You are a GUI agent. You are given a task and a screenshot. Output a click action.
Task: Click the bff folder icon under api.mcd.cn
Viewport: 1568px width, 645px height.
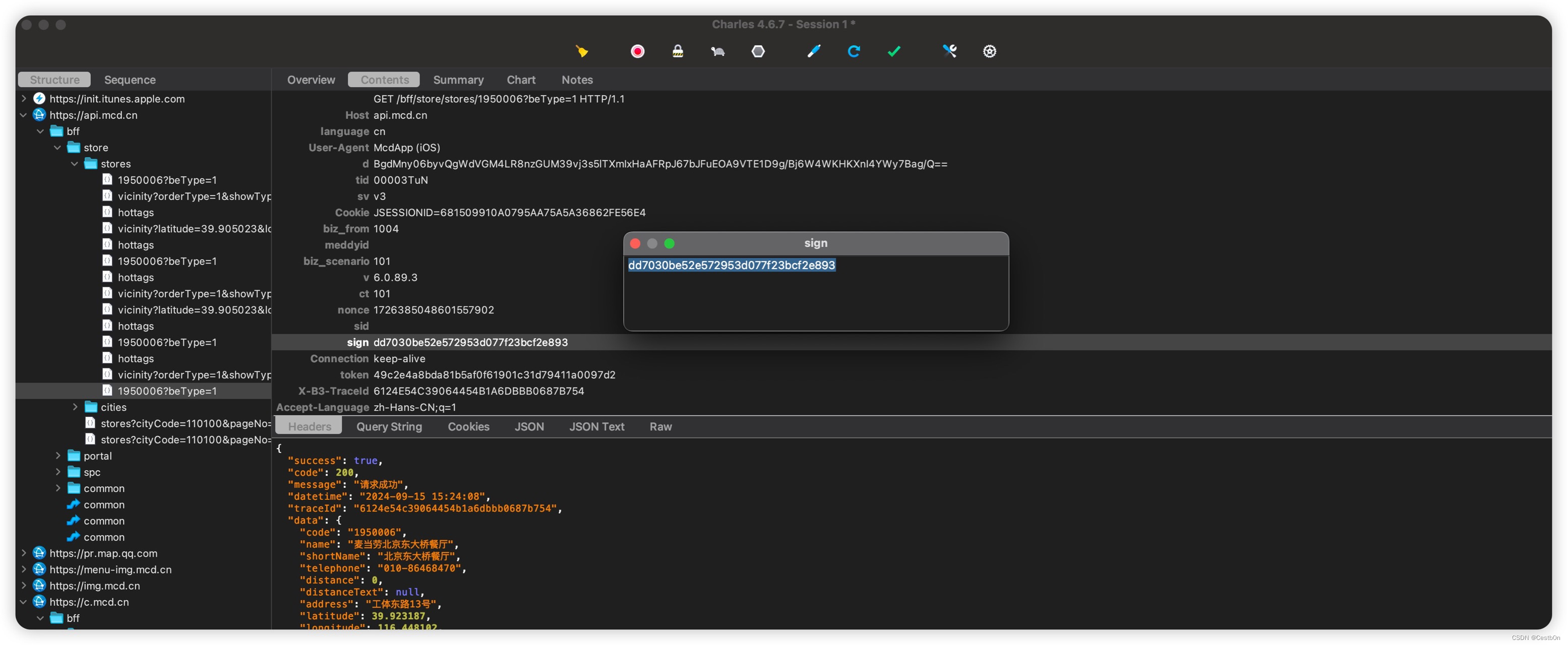point(56,131)
